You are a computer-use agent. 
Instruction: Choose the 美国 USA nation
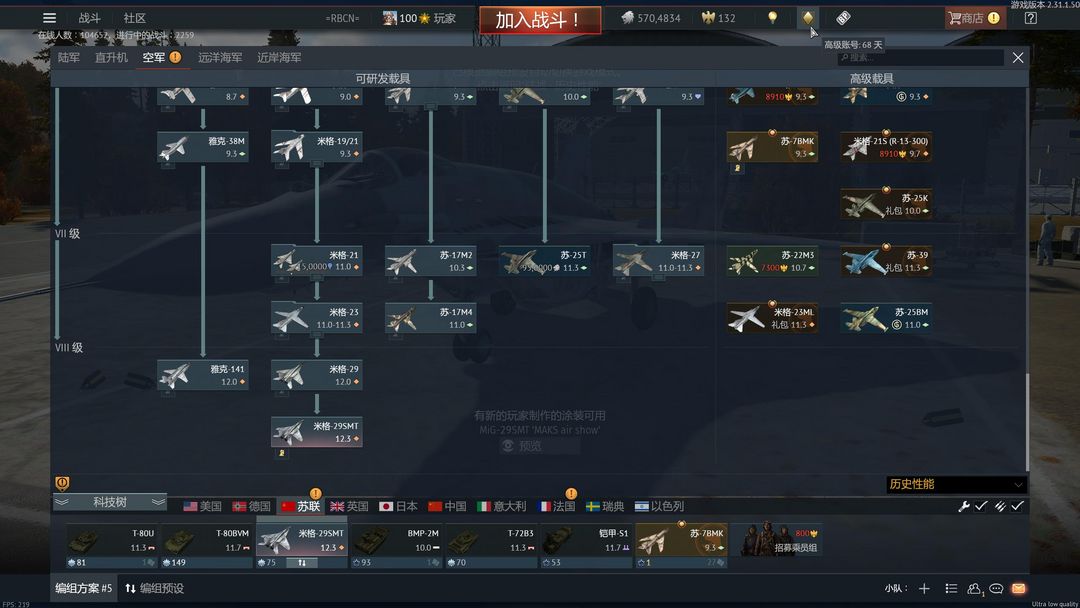coord(202,506)
